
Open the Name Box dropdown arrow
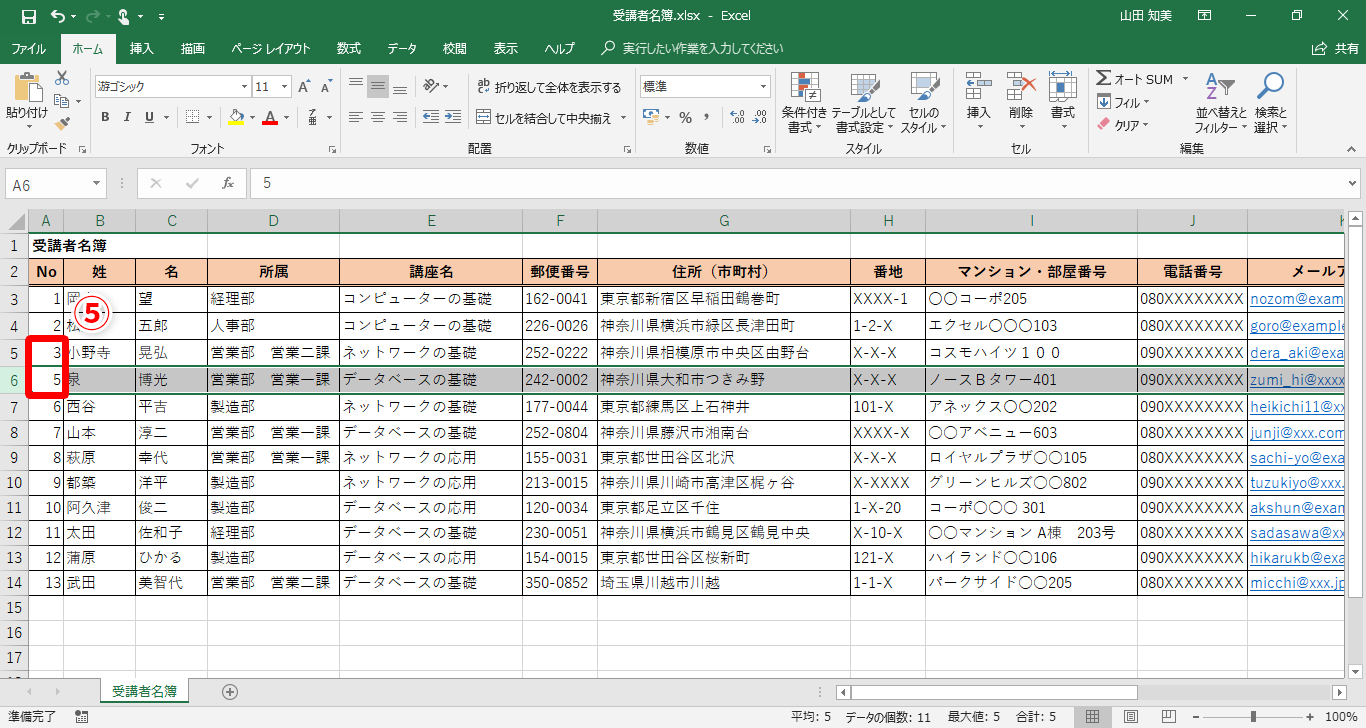coord(97,184)
